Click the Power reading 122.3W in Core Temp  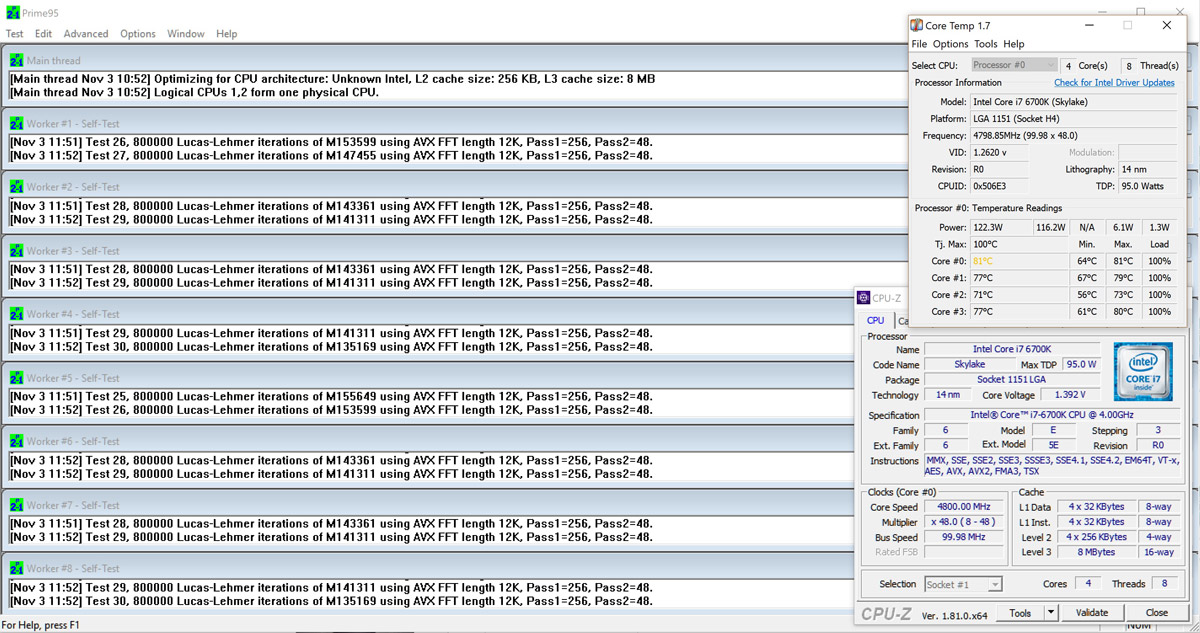click(x=1000, y=227)
